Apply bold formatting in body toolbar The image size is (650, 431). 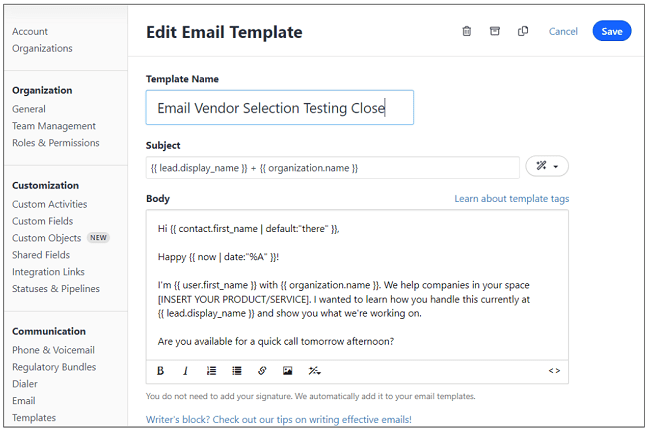pyautogui.click(x=160, y=371)
